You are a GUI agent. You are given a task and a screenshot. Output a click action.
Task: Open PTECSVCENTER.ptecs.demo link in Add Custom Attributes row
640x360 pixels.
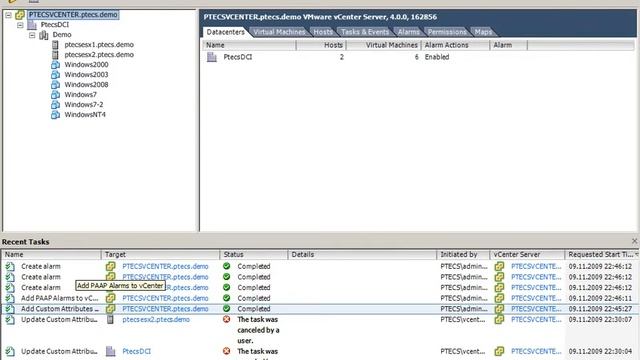165,309
